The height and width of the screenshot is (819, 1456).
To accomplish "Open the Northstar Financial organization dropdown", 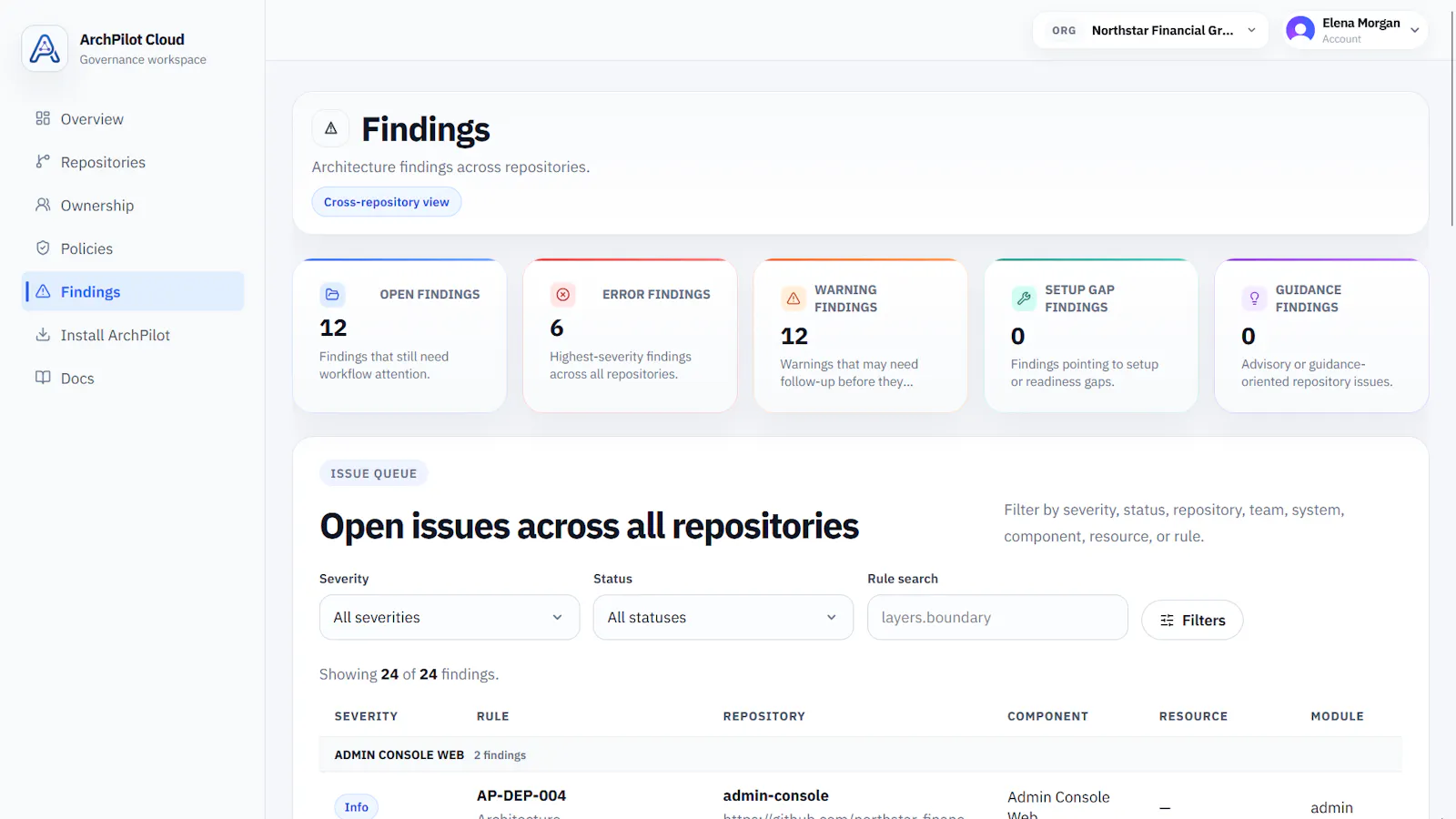I will [1150, 30].
